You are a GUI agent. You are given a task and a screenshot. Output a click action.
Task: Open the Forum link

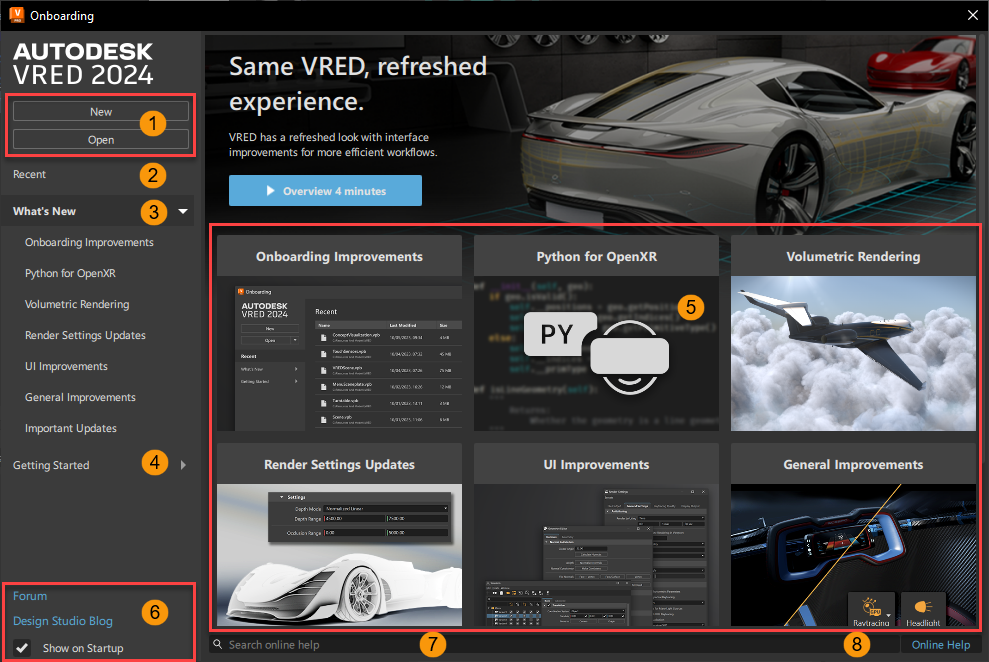click(30, 596)
